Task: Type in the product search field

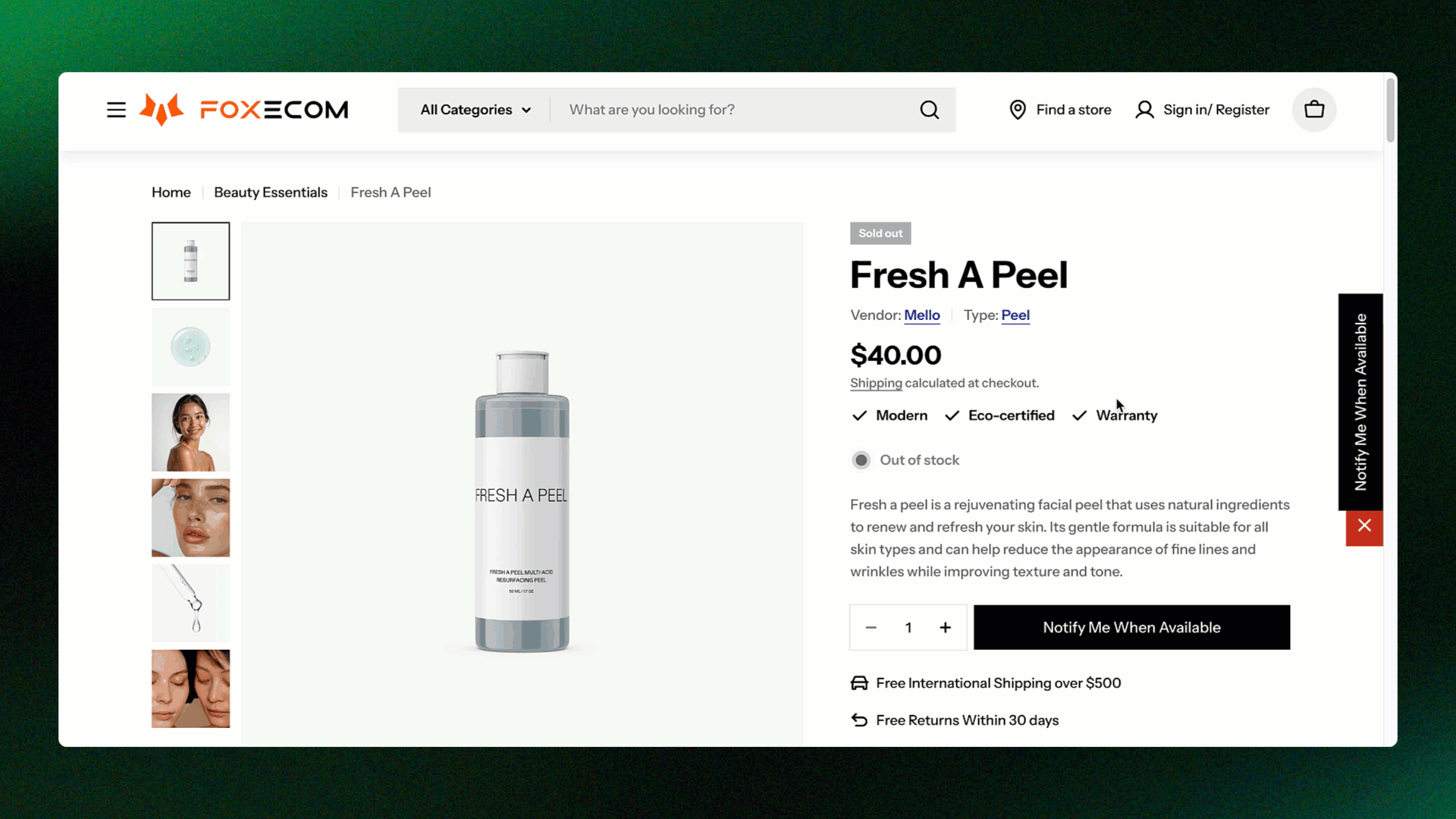Action: pyautogui.click(x=728, y=110)
